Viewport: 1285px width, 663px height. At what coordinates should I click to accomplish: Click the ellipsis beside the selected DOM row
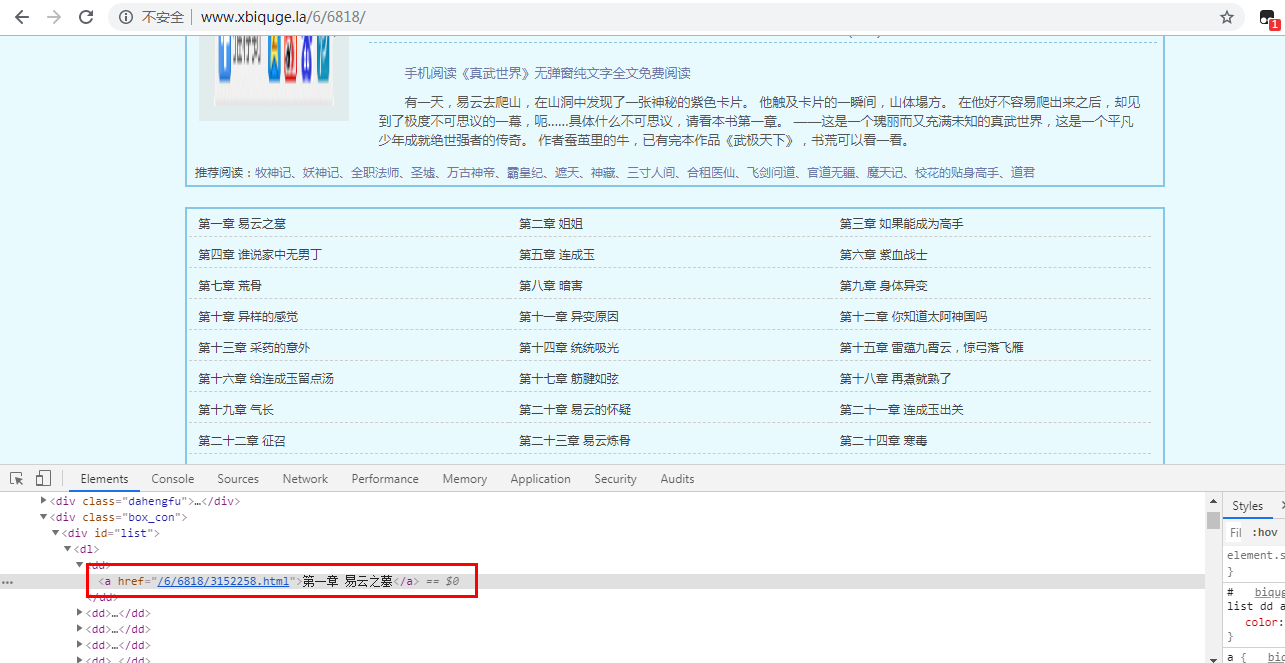8,581
